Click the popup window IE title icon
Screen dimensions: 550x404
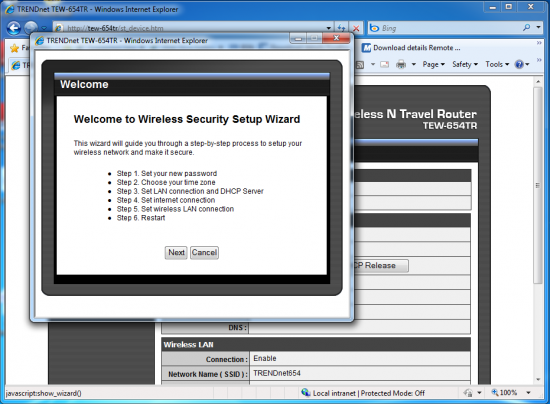(x=40, y=41)
